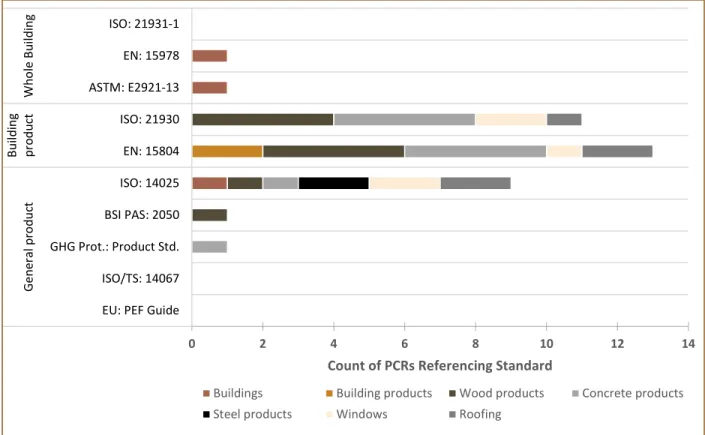Click the Buildings bar in ASTM: E2921-13 row

(x=210, y=87)
